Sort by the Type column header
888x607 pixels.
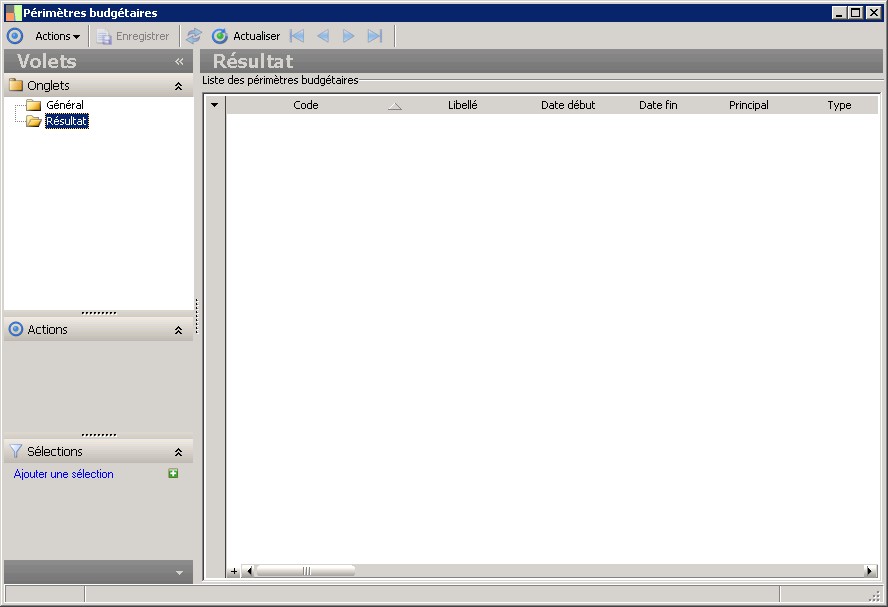[x=839, y=105]
